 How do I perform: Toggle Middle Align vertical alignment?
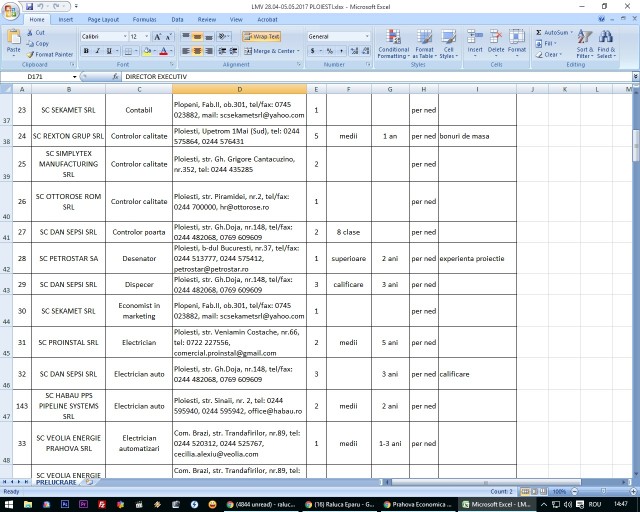pyautogui.click(x=197, y=37)
